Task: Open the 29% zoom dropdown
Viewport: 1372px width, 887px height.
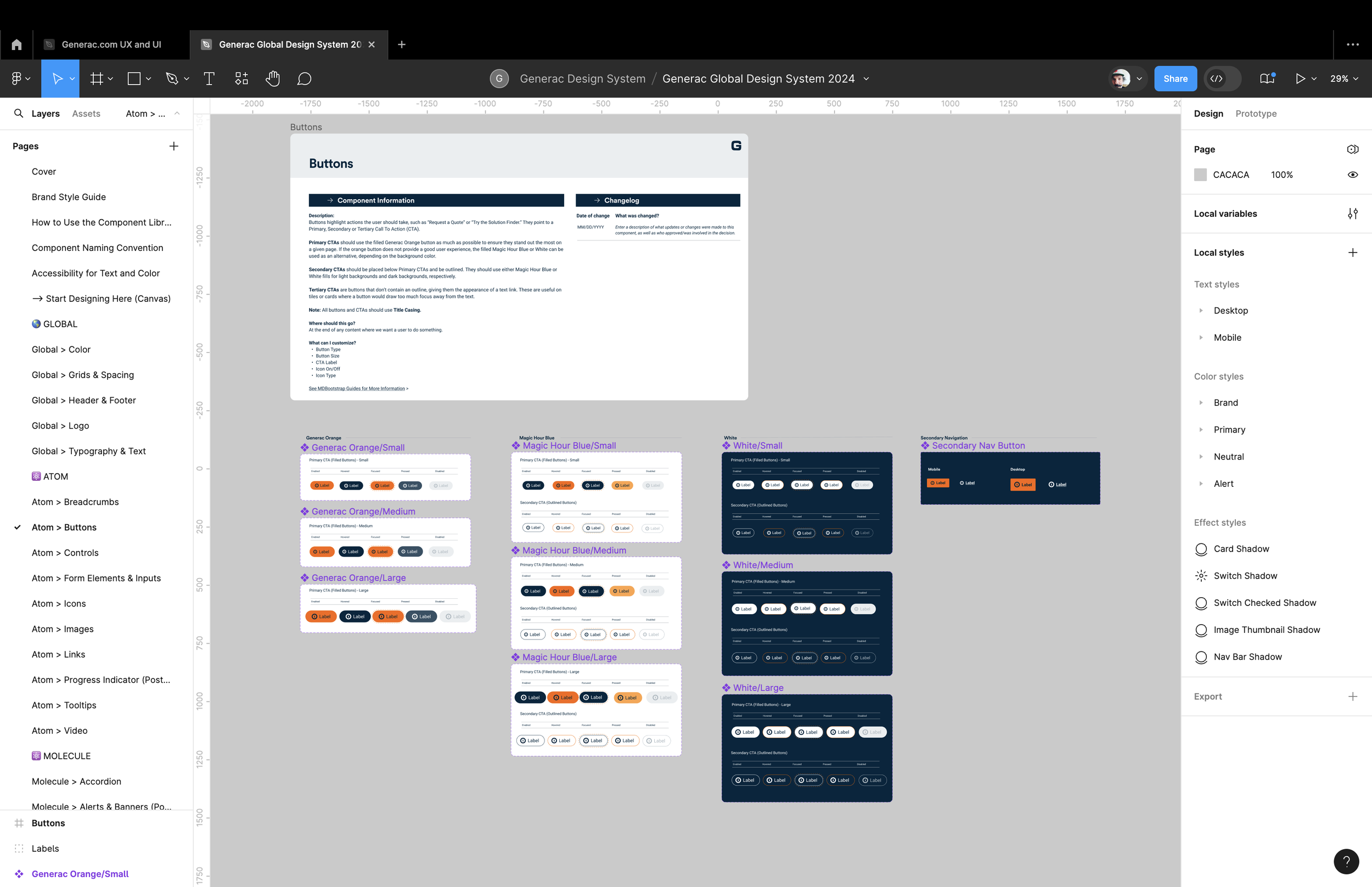Action: 1345,78
